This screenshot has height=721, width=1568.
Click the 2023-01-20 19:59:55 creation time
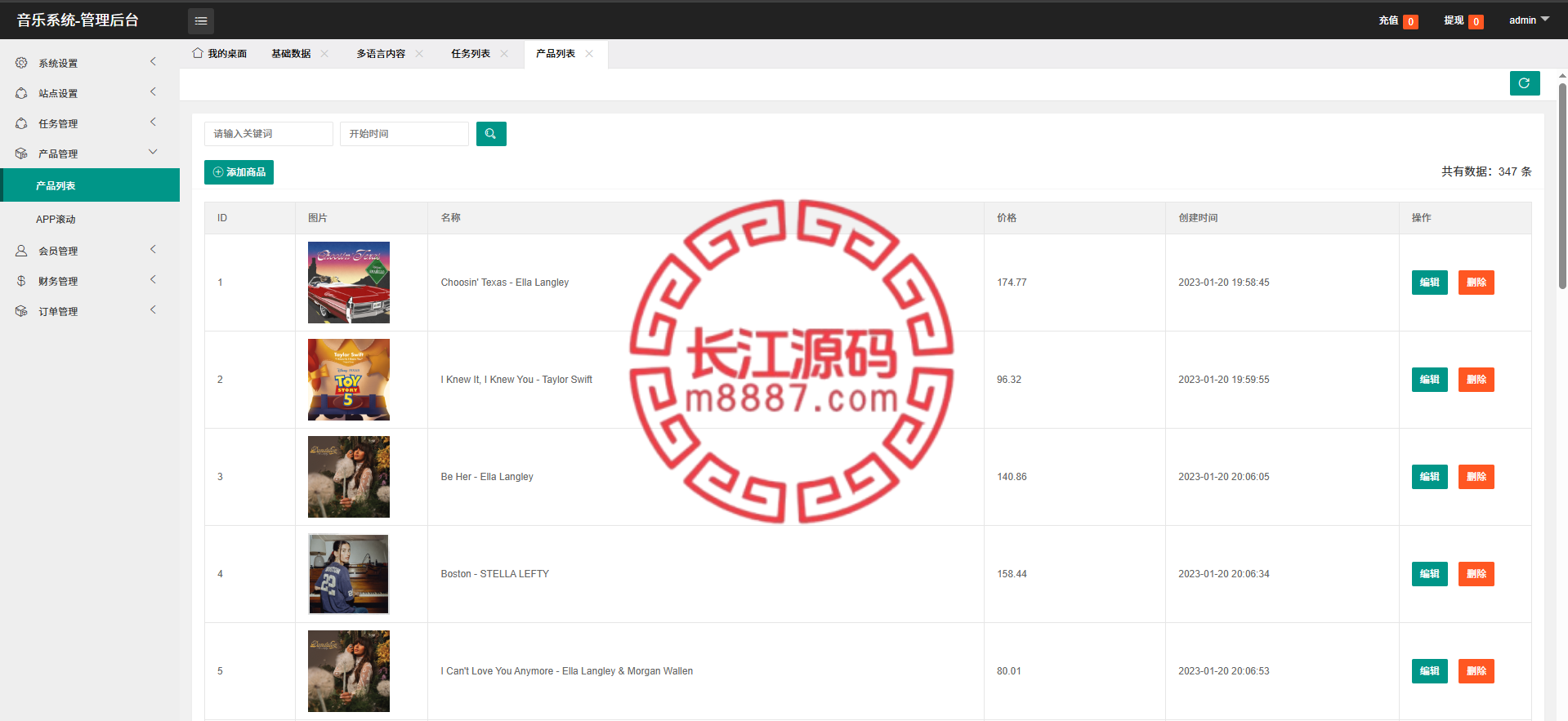coord(1224,380)
